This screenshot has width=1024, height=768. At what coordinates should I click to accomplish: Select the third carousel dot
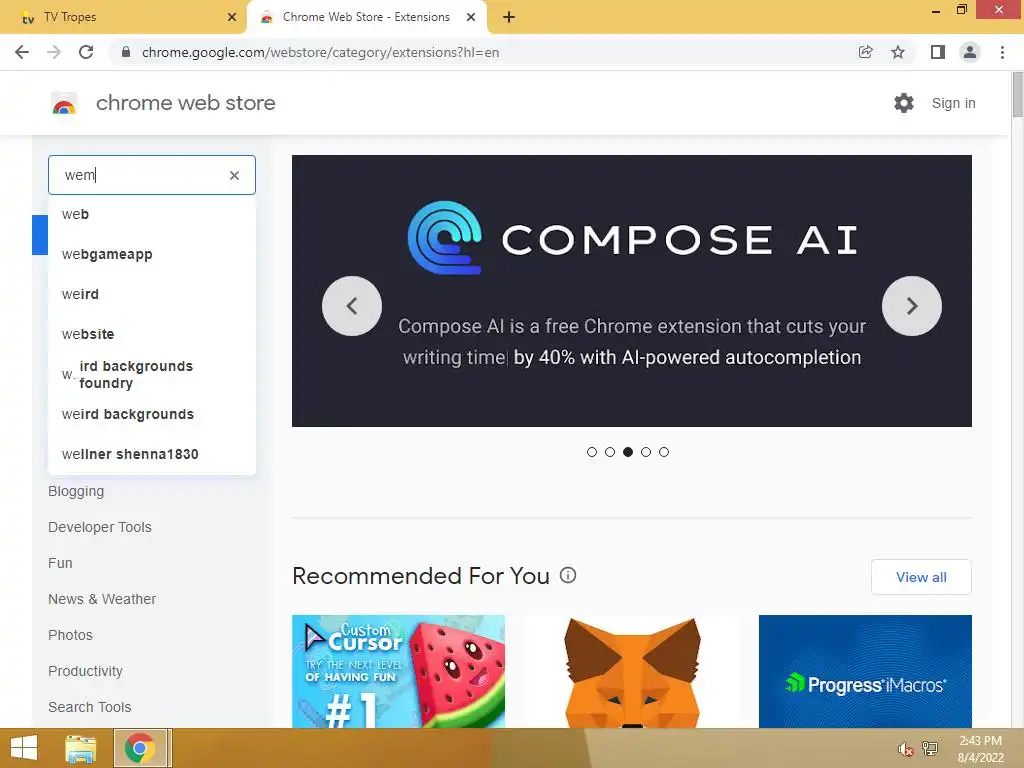pos(628,452)
